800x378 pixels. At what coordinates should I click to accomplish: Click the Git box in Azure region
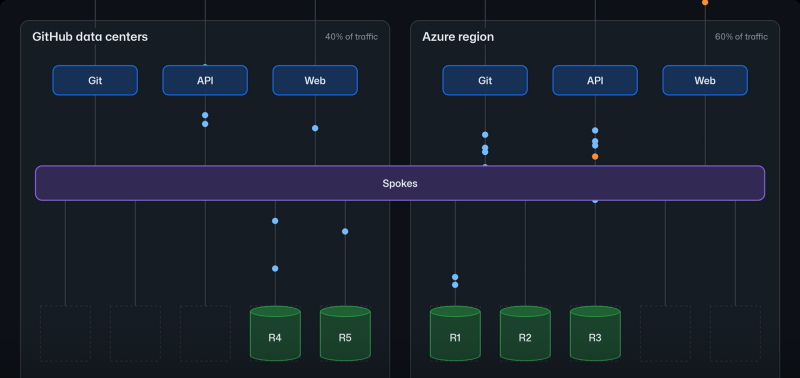[x=485, y=80]
